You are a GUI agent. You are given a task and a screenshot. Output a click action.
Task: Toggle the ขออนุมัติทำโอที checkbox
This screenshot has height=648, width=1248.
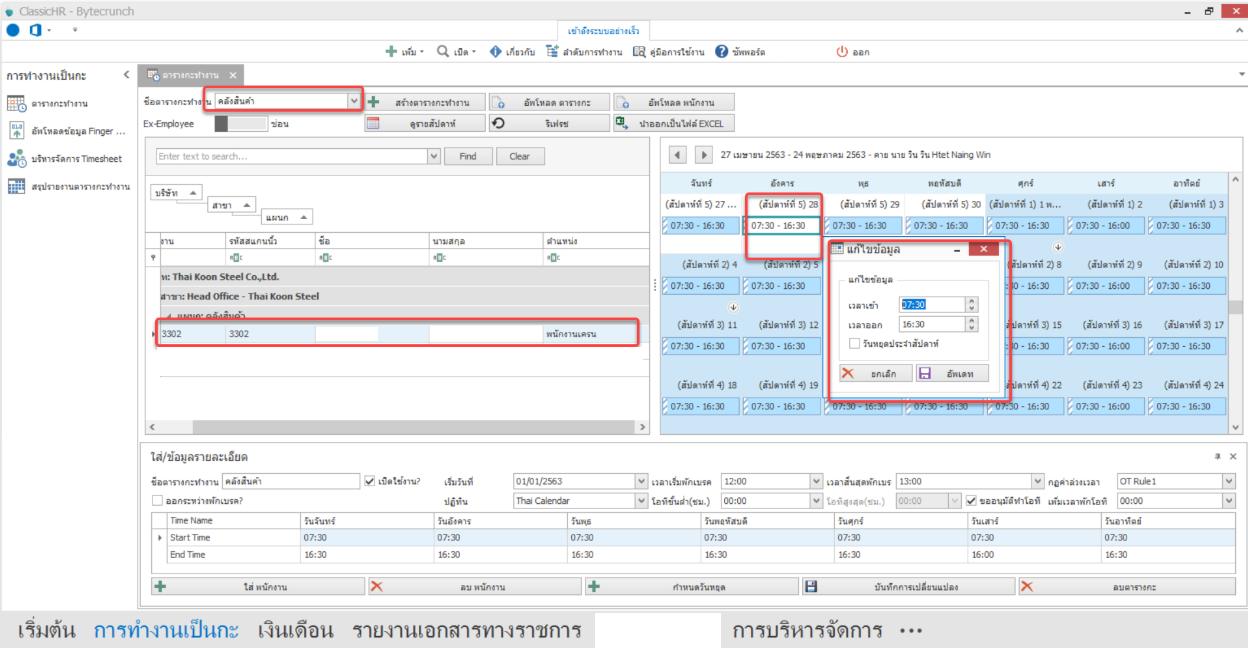click(971, 500)
